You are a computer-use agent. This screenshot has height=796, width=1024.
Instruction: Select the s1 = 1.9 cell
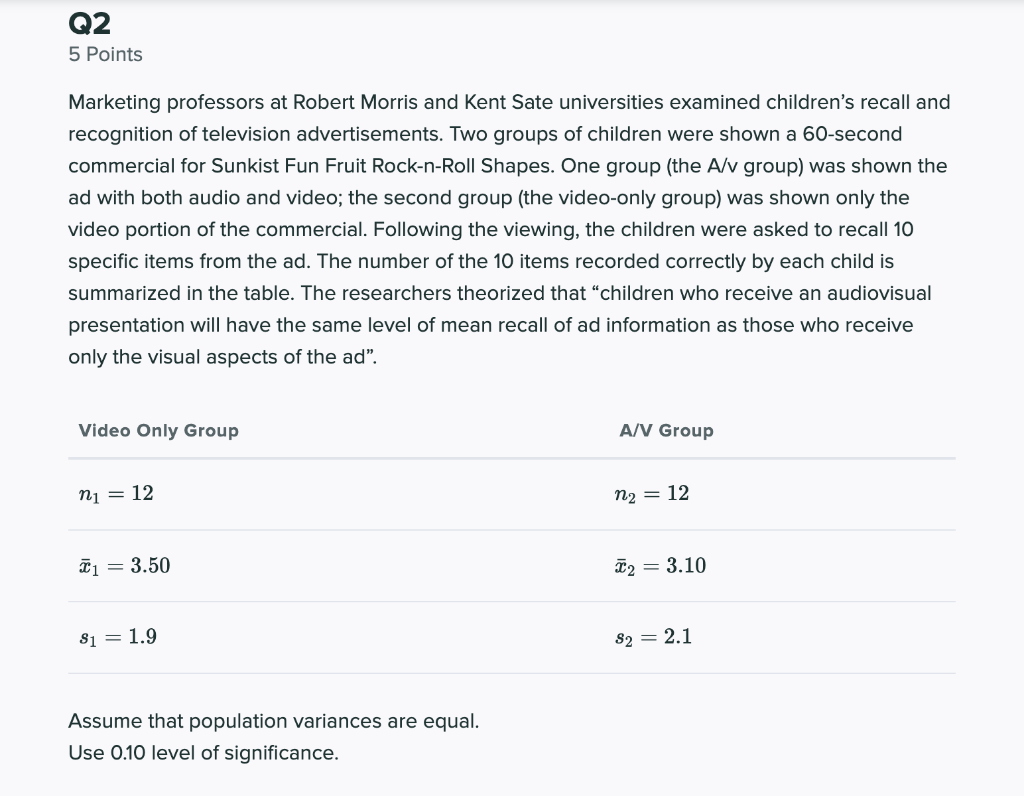click(117, 637)
